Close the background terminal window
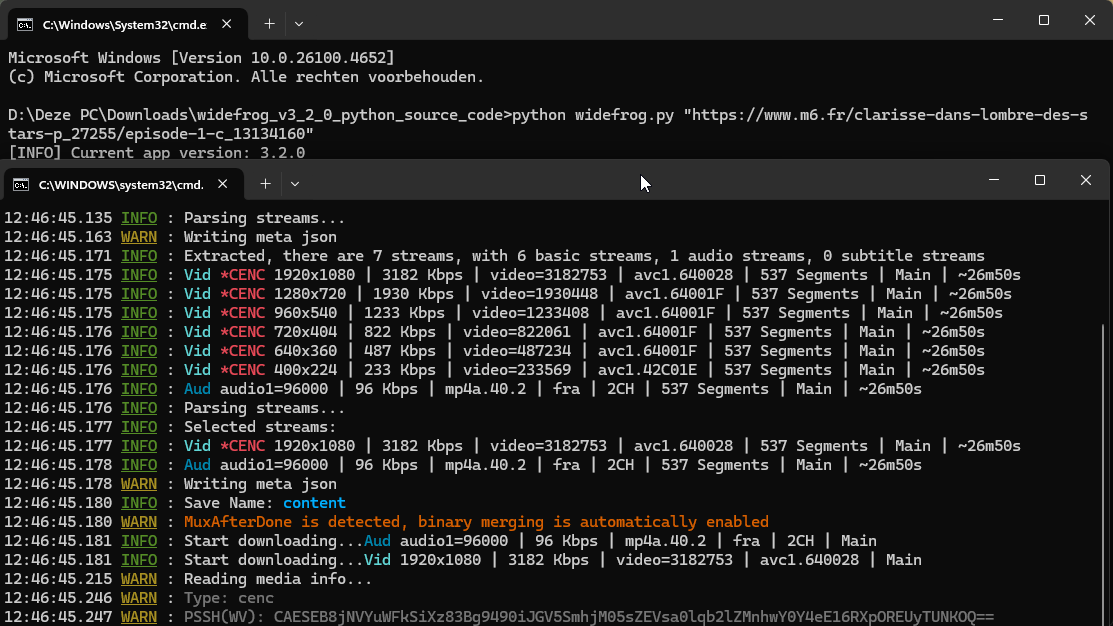This screenshot has width=1113, height=626. [1090, 20]
